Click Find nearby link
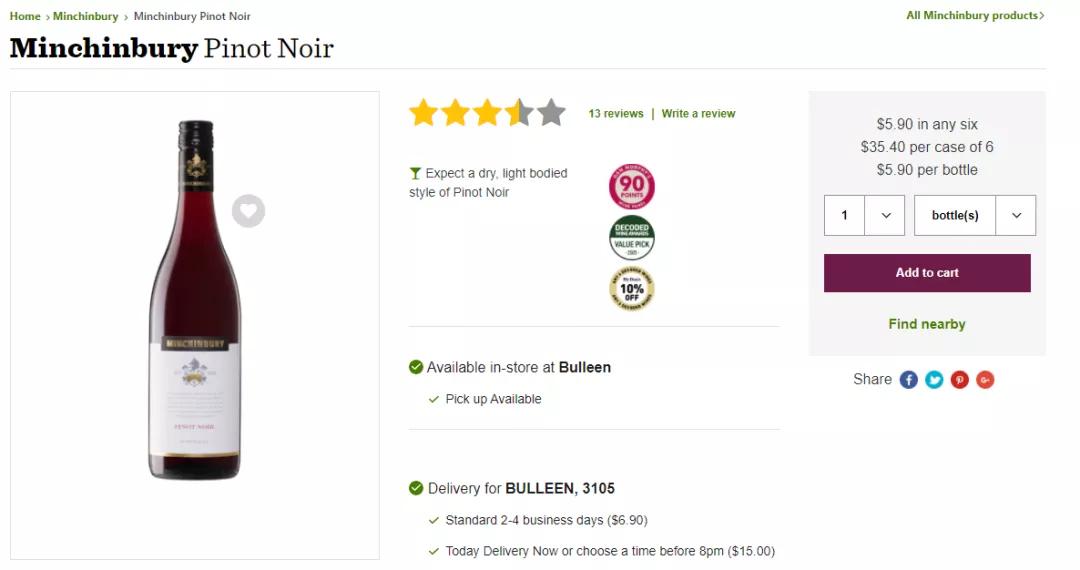 tap(927, 324)
